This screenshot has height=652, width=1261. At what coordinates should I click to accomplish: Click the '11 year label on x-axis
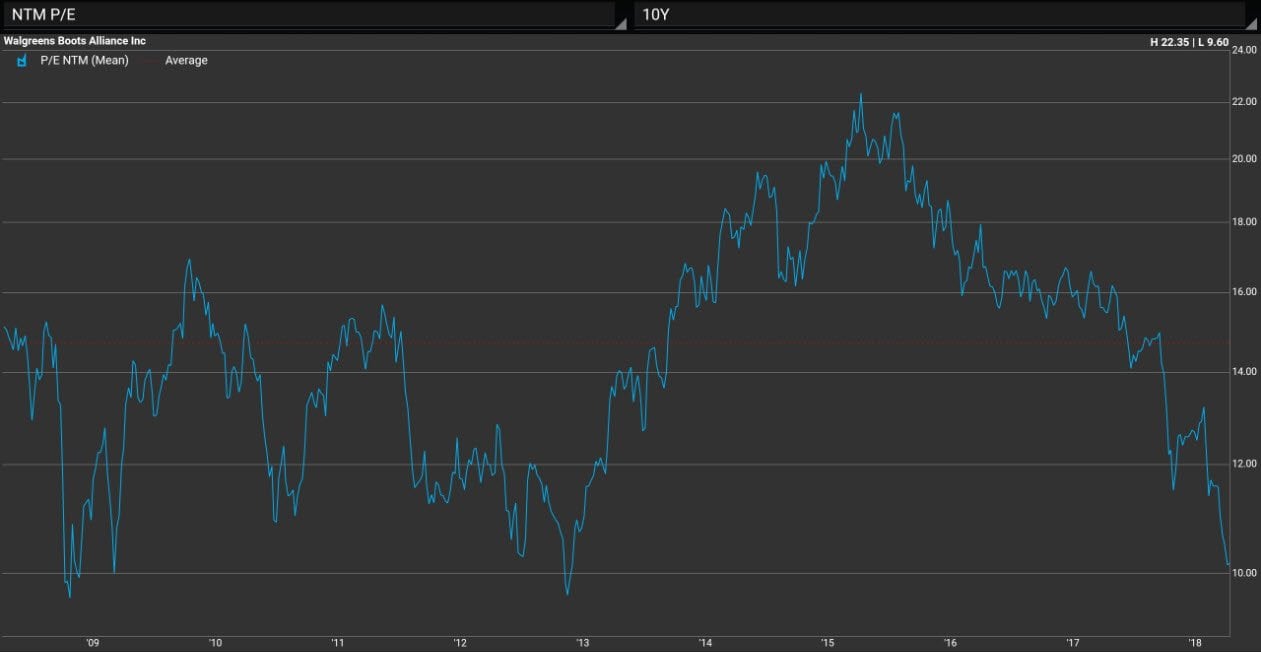click(x=337, y=643)
